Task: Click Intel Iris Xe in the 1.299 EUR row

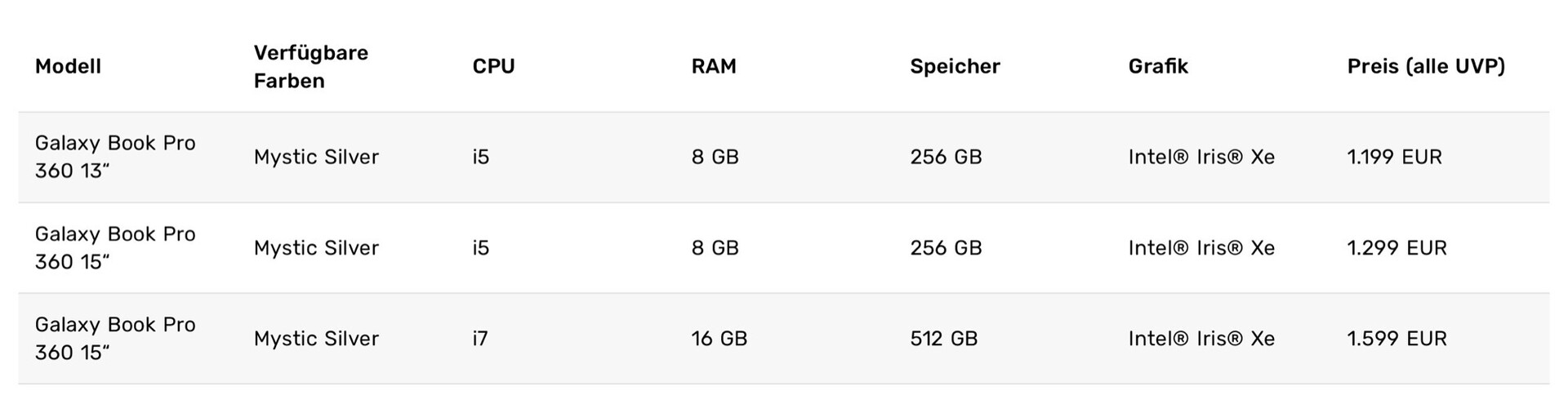Action: click(x=1200, y=247)
